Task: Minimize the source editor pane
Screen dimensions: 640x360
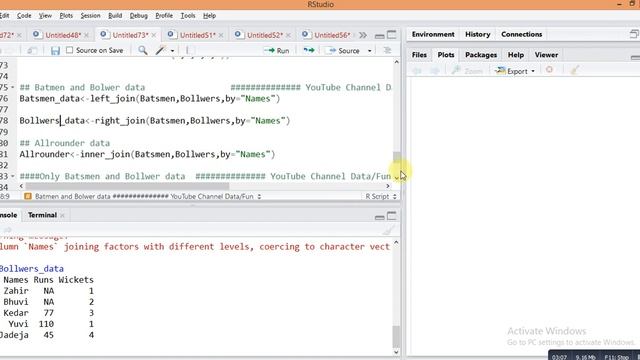Action: click(x=379, y=36)
